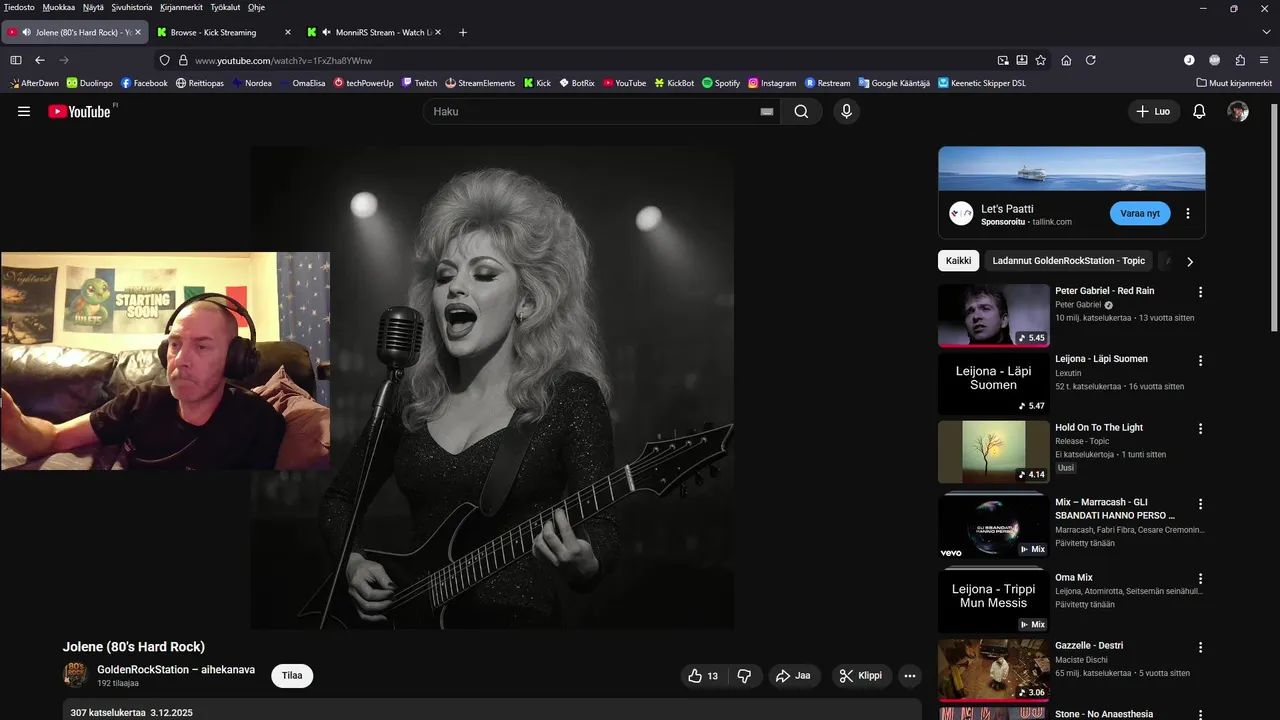Image resolution: width=1280 pixels, height=720 pixels.
Task: Open the Työkalut menu
Action: (225, 7)
